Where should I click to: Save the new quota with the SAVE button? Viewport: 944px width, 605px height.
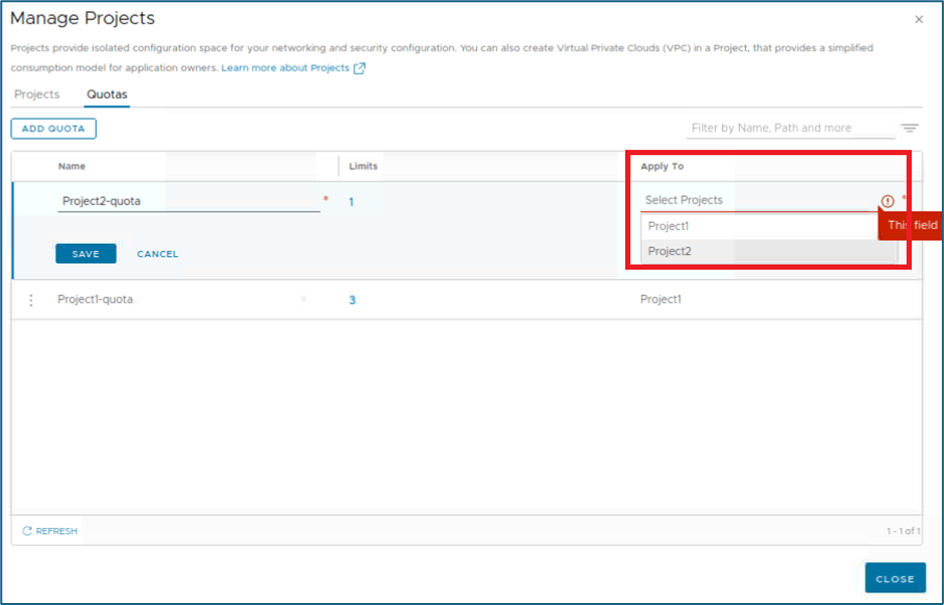(86, 254)
